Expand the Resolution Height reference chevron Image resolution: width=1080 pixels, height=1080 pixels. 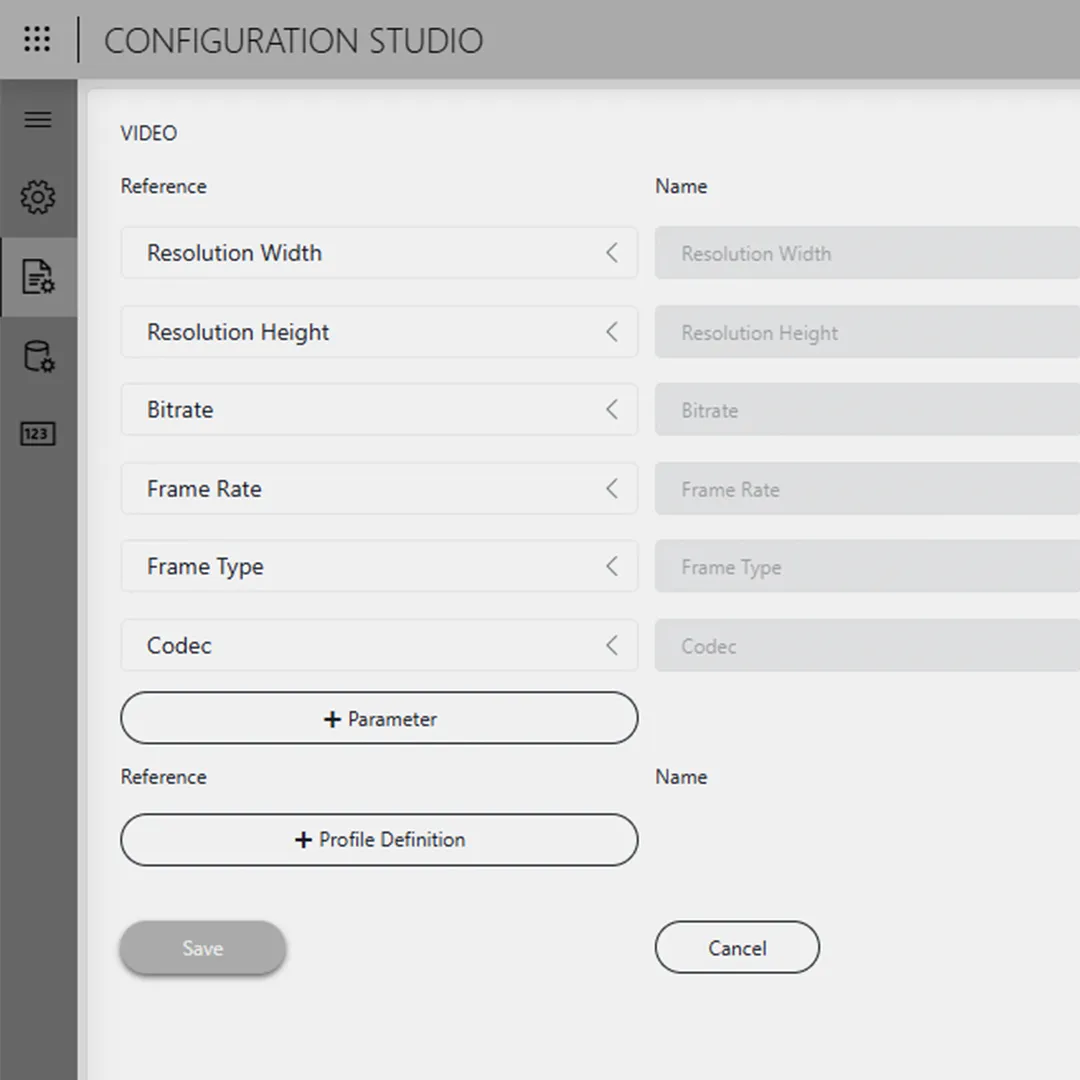(612, 332)
